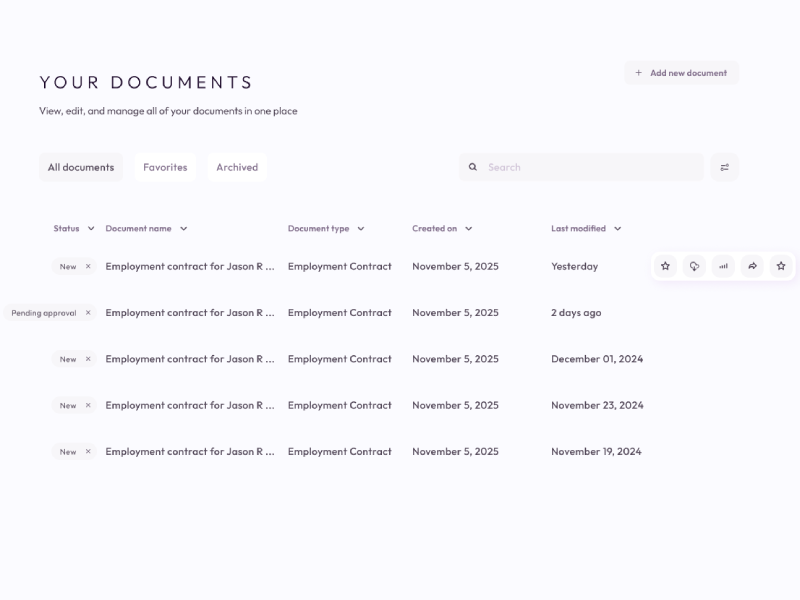Open filter settings via the sliders icon

(x=724, y=167)
